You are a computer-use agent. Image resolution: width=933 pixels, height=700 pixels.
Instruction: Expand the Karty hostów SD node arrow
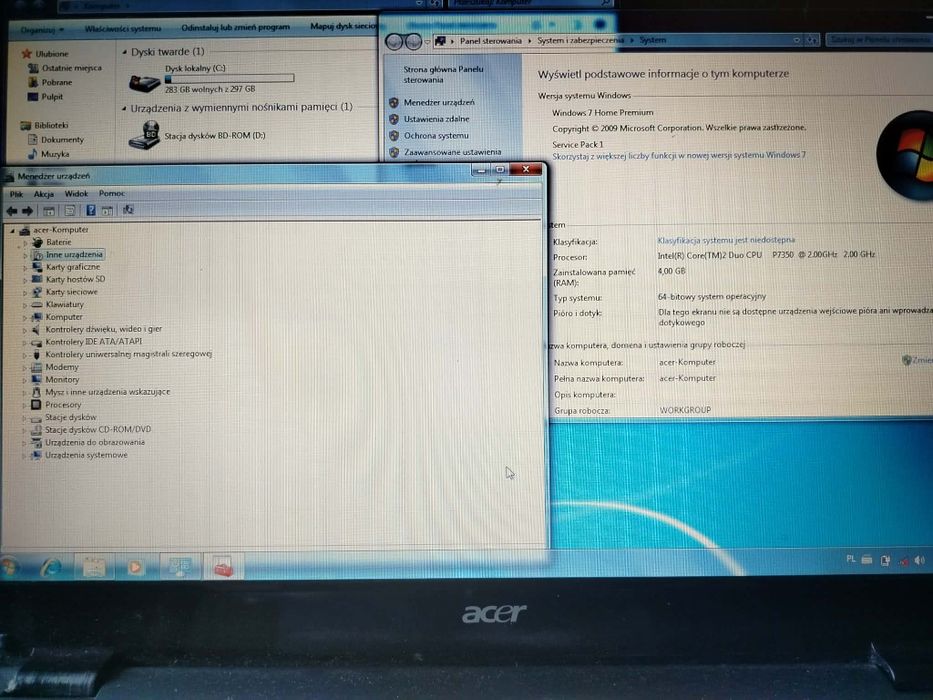tap(25, 279)
